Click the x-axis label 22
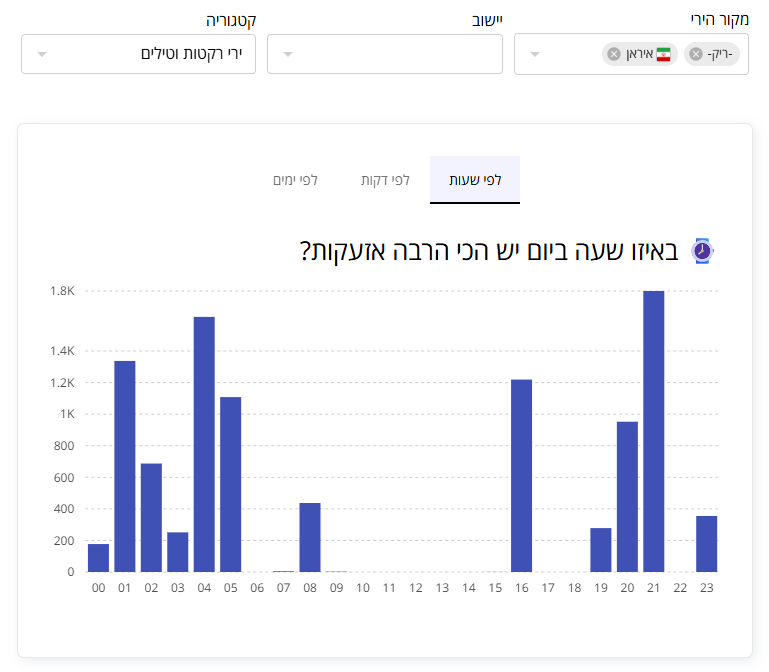The height and width of the screenshot is (672, 769). pos(680,588)
